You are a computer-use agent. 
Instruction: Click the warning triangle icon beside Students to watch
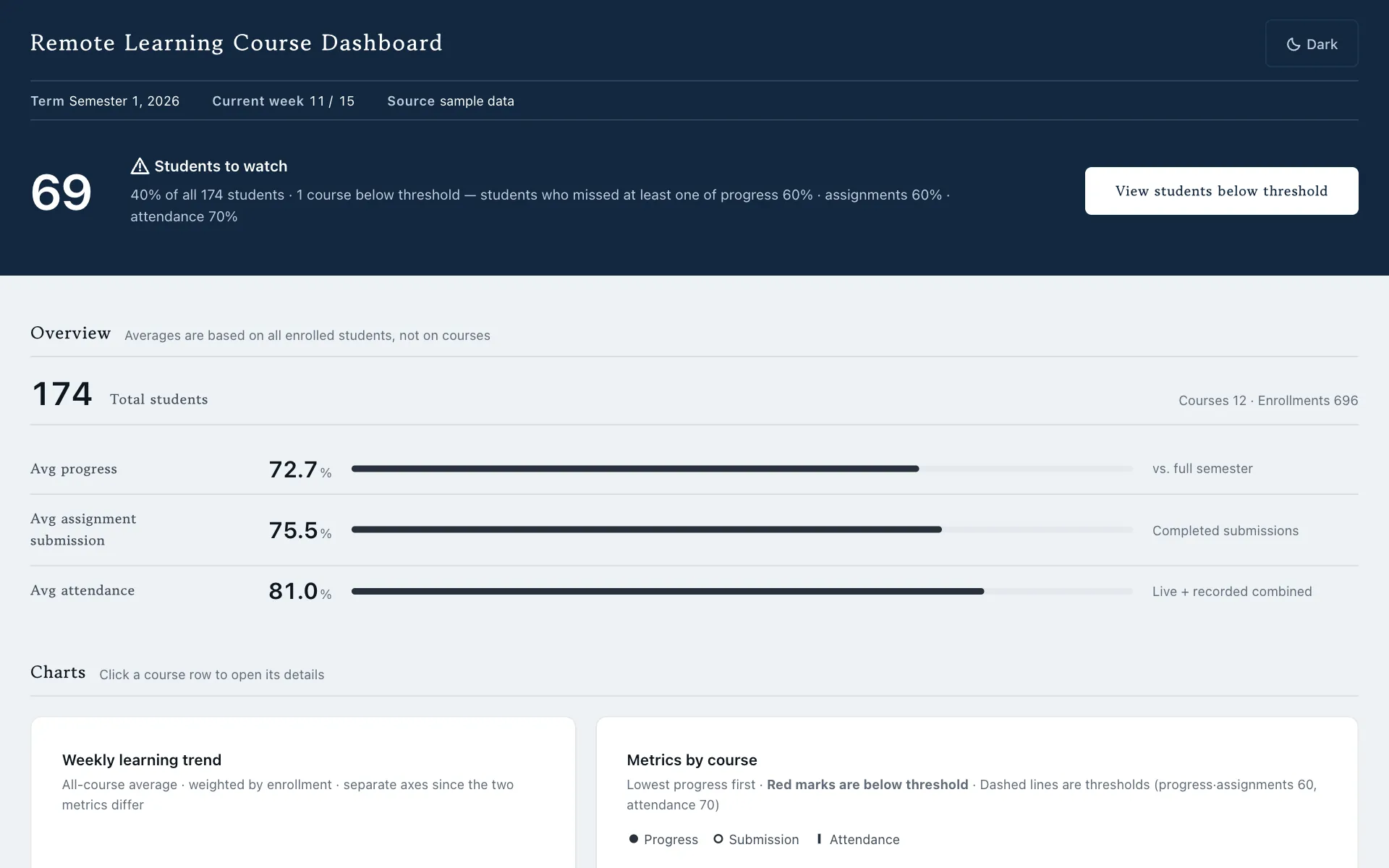tap(140, 166)
